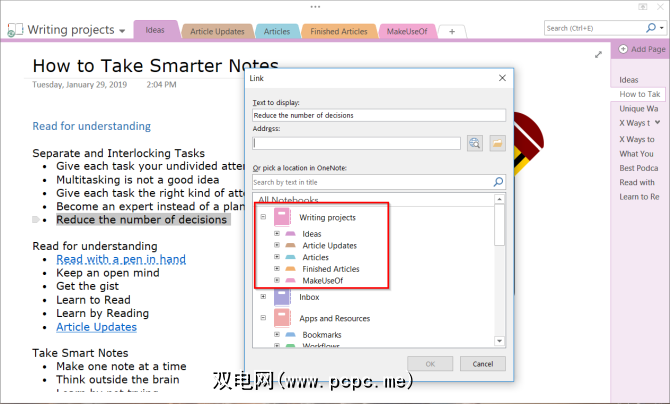670x404 pixels.
Task: Expand the Articles section in the tree
Action: pos(277,257)
